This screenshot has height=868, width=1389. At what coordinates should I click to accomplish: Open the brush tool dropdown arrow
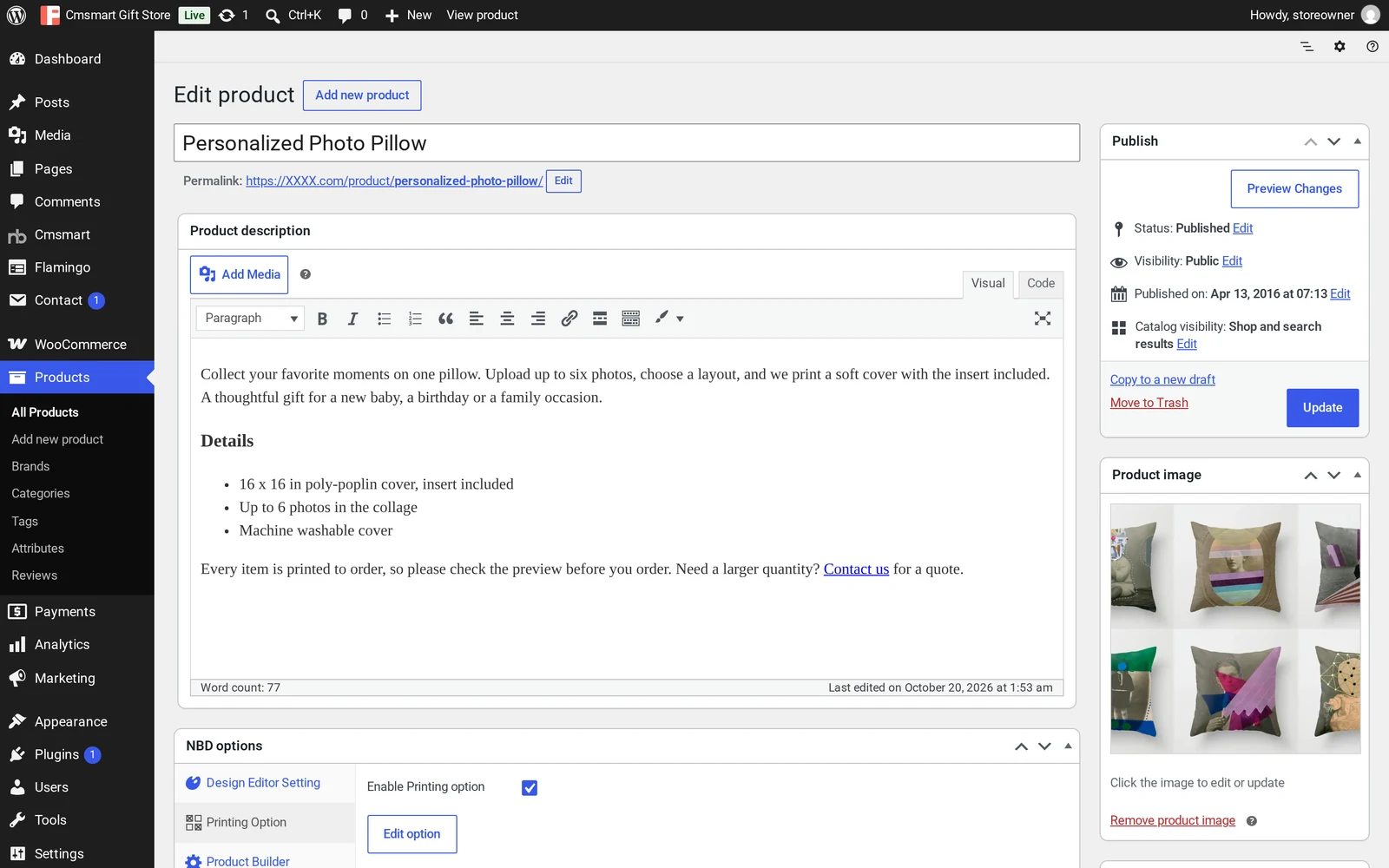(x=680, y=319)
